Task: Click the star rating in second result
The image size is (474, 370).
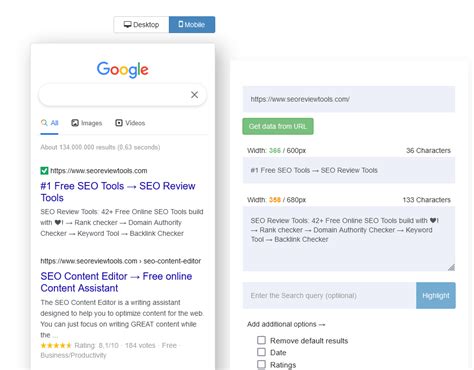Action: [56, 345]
